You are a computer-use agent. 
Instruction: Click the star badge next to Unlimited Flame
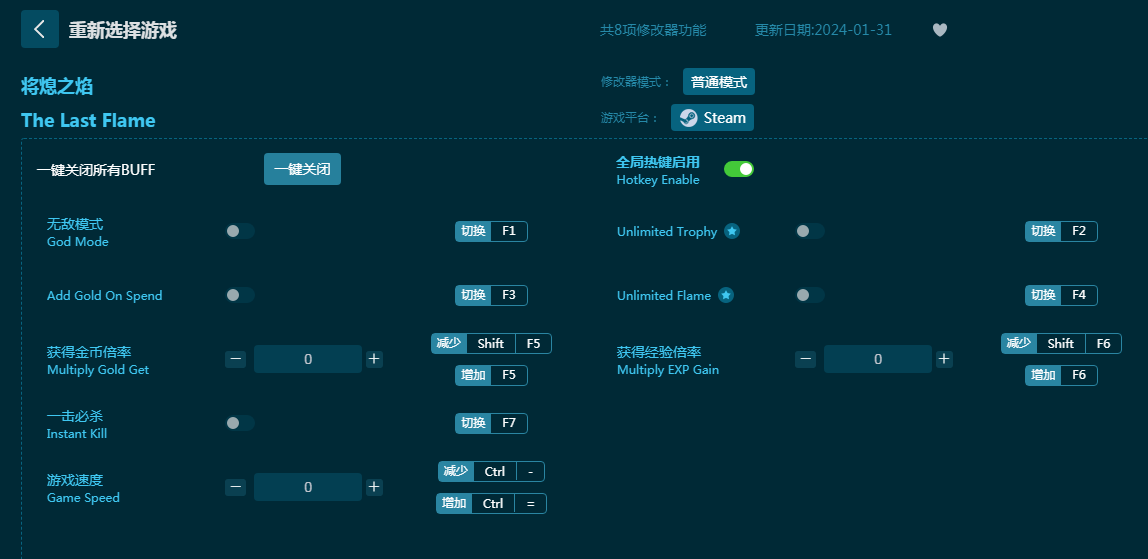point(726,295)
